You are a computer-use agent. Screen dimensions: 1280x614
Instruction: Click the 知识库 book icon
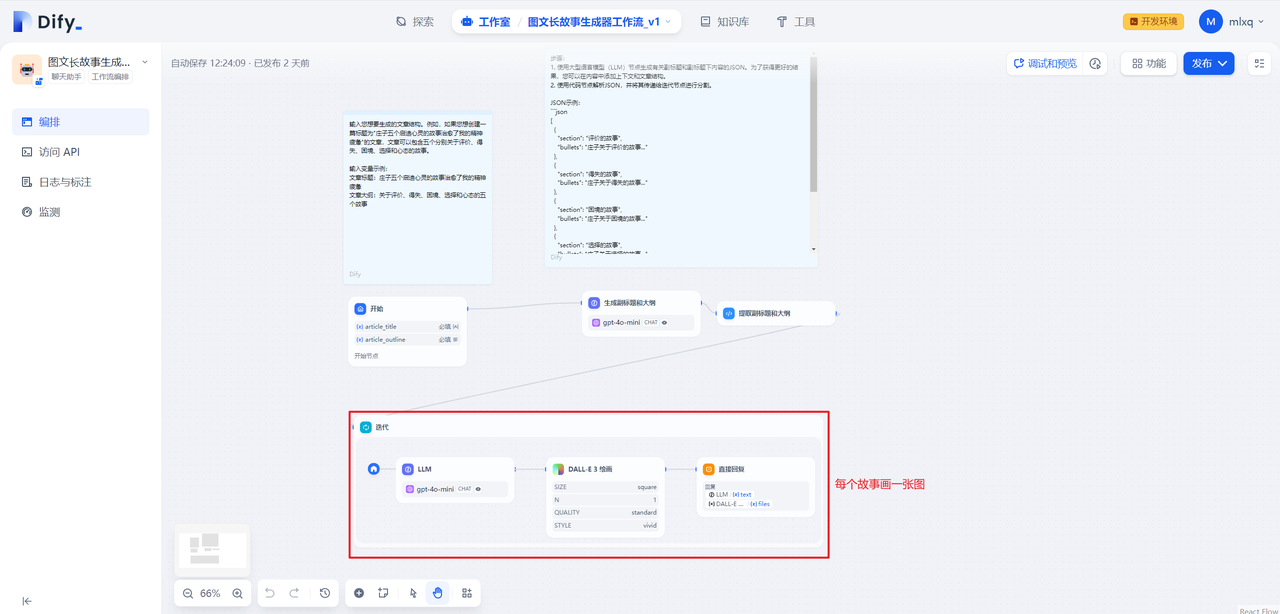pos(705,21)
